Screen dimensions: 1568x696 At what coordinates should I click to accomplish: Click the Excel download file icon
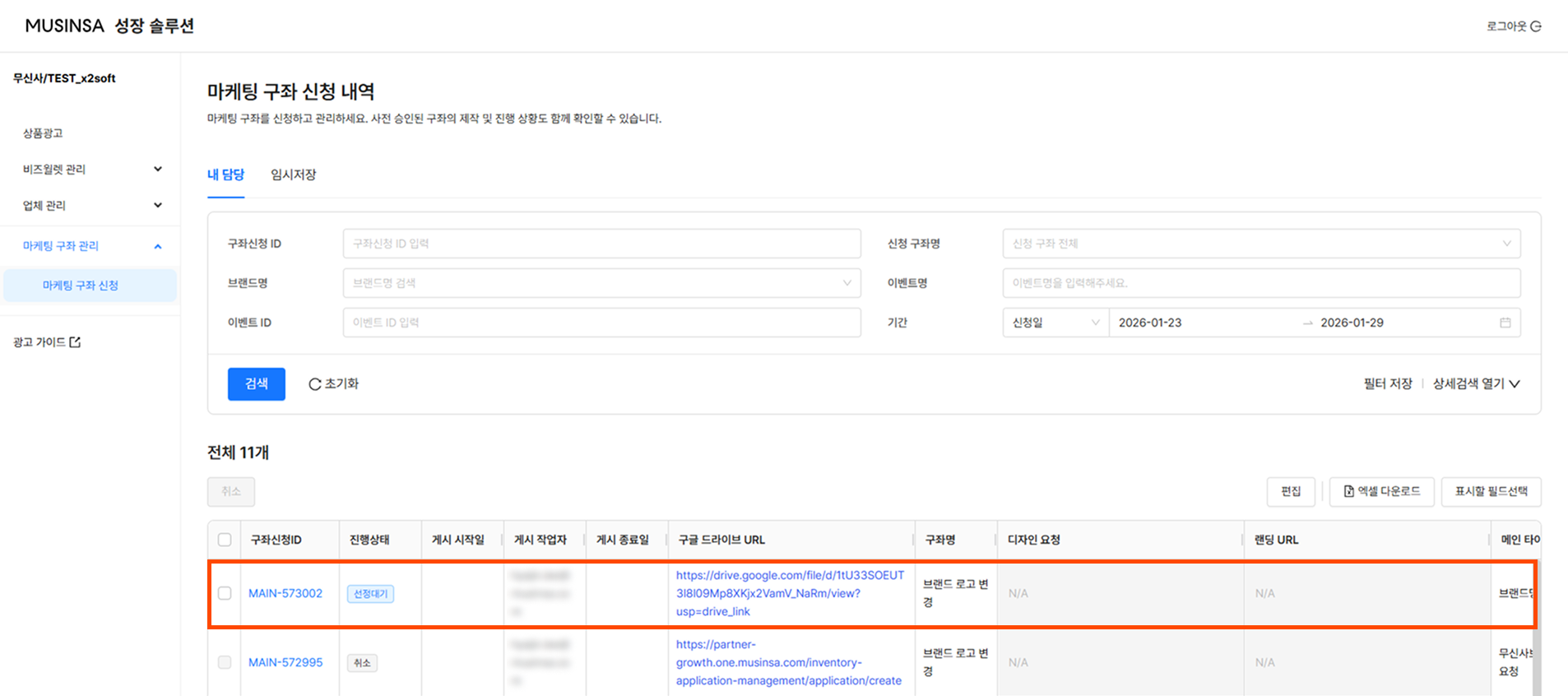pos(1348,491)
